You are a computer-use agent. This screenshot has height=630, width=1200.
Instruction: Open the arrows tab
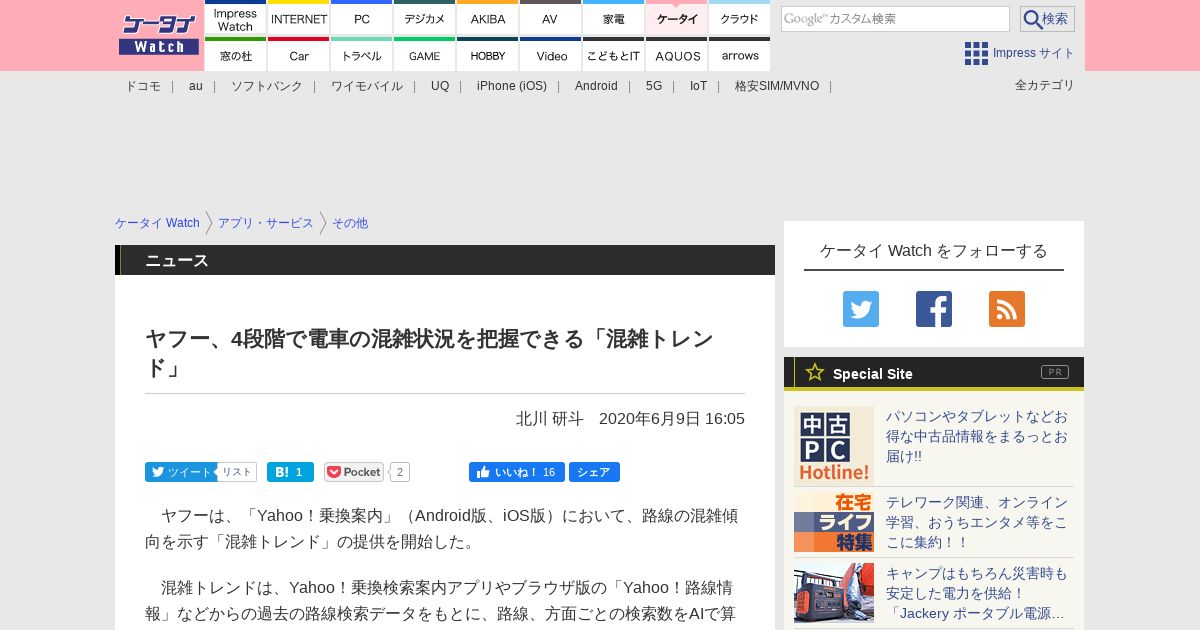point(740,55)
